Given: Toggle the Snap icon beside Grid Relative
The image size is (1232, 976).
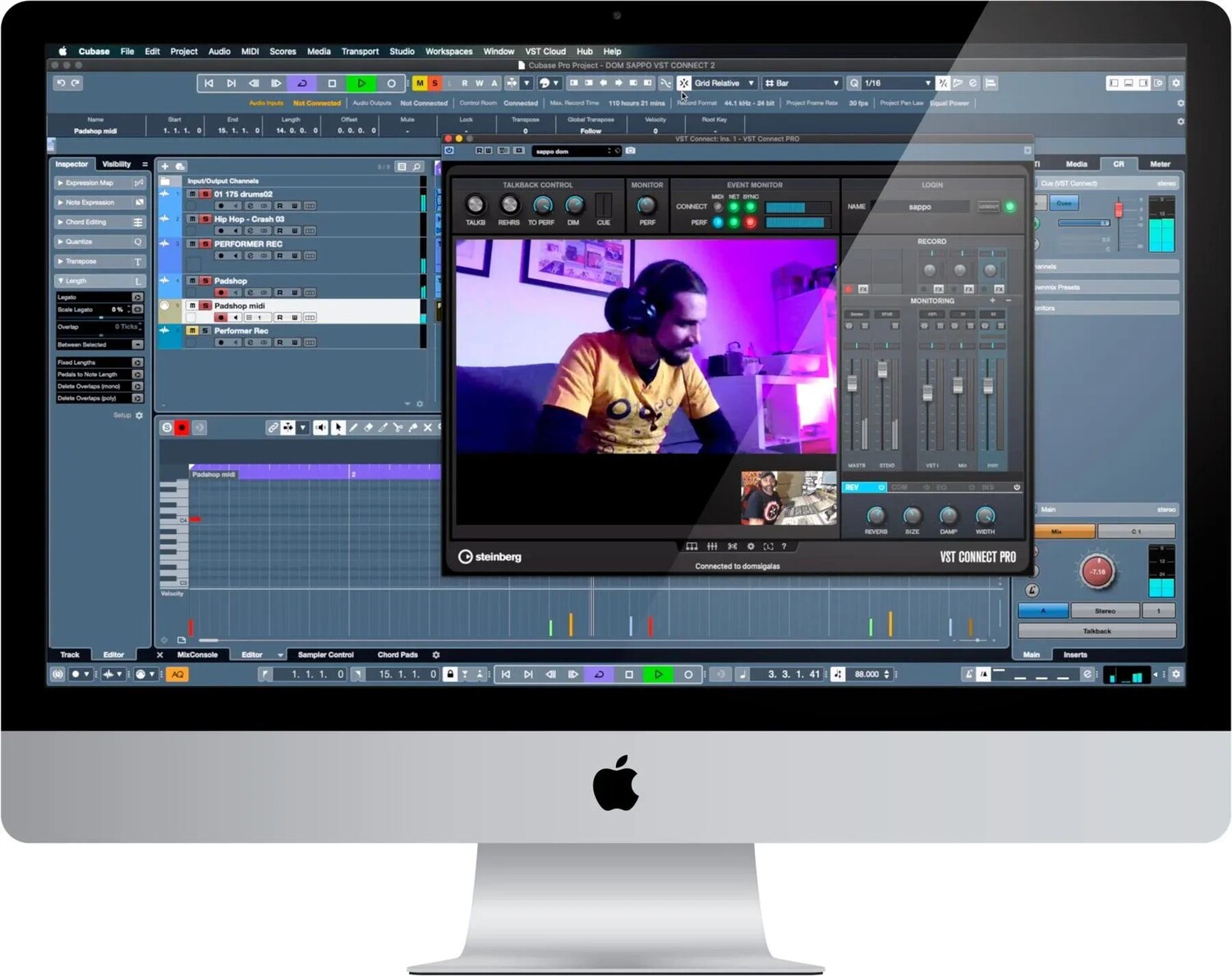Looking at the screenshot, I should coord(683,83).
